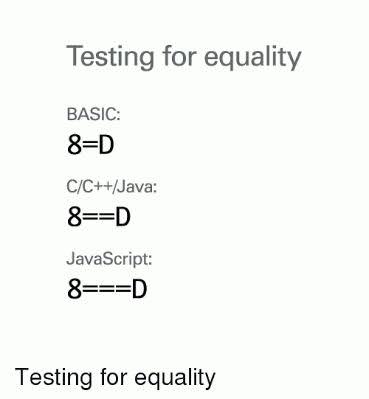Viewport: 369px width, 399px height.
Task: Click the digit 8 in the '8==D' expression
Action: (74, 217)
